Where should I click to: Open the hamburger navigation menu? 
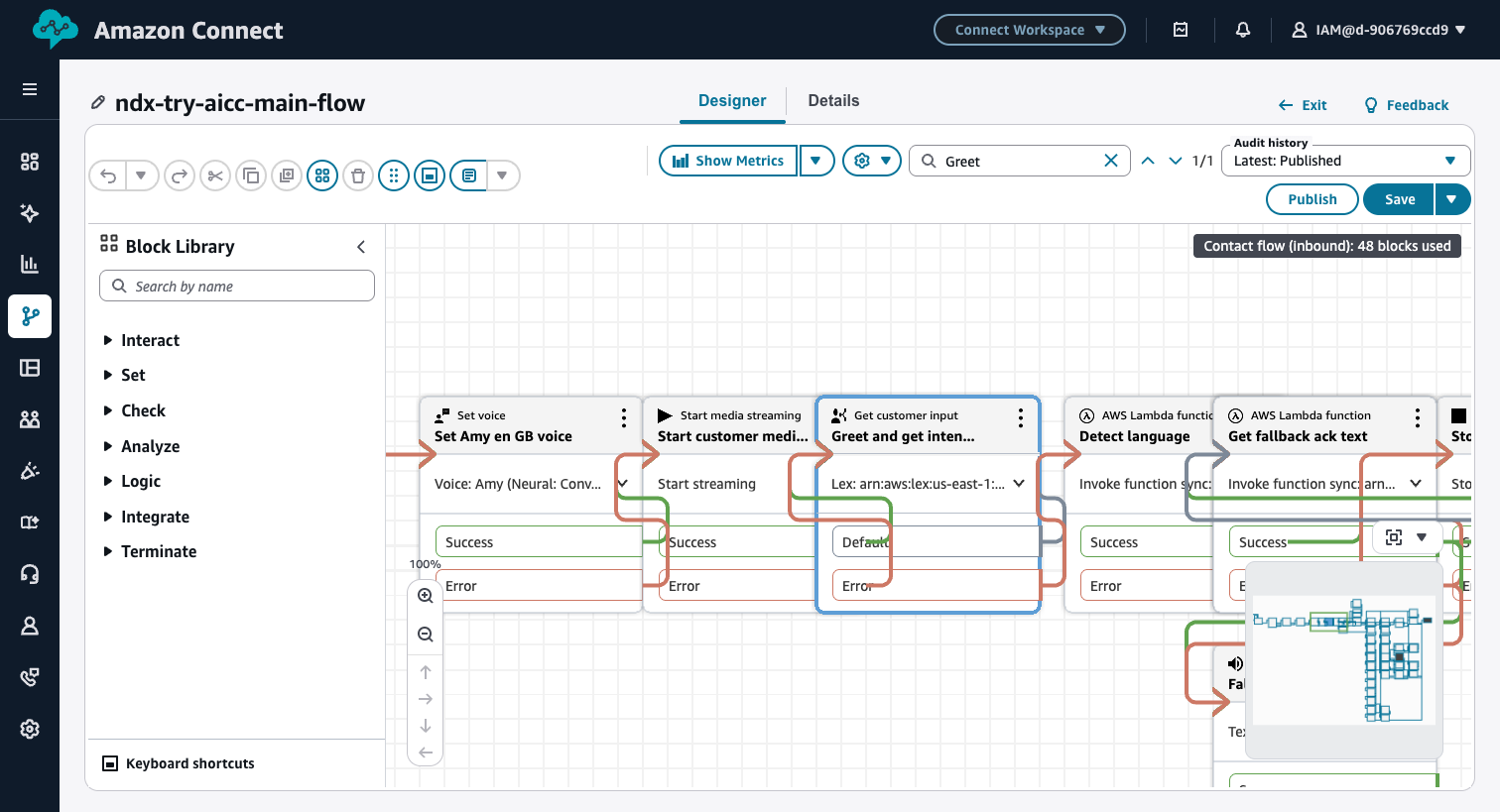tap(30, 89)
